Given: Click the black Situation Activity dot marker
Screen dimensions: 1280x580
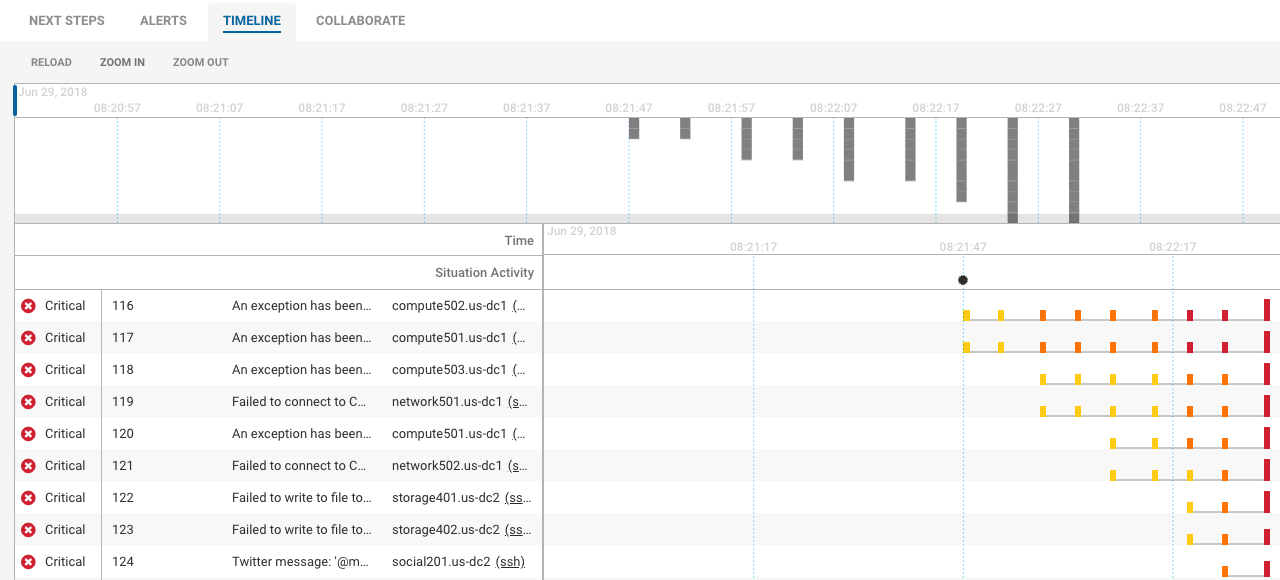Looking at the screenshot, I should (963, 280).
